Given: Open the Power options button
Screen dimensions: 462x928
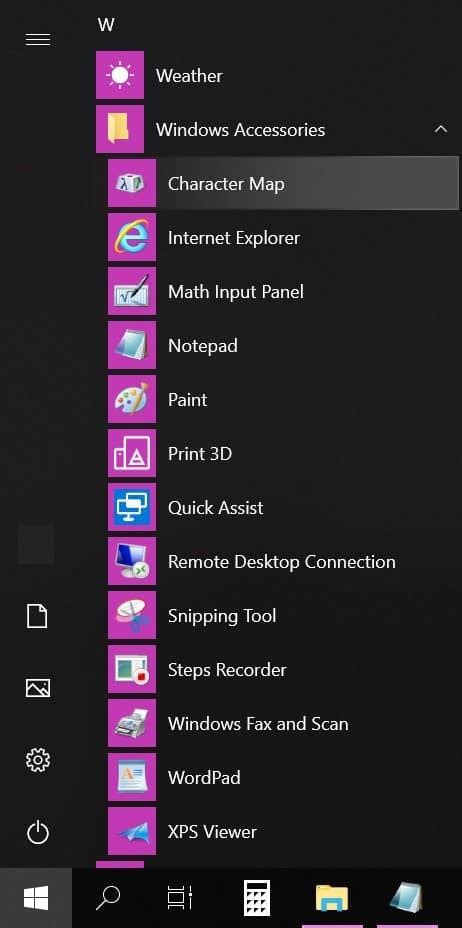Looking at the screenshot, I should (x=38, y=833).
